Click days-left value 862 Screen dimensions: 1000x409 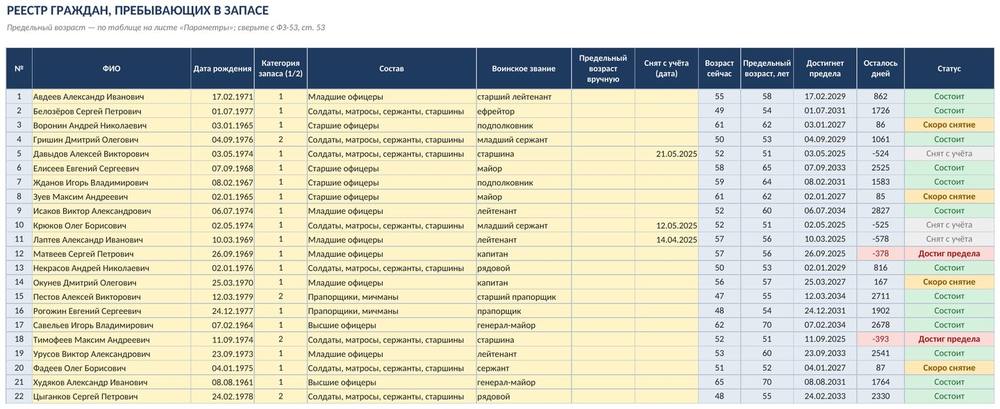point(881,96)
